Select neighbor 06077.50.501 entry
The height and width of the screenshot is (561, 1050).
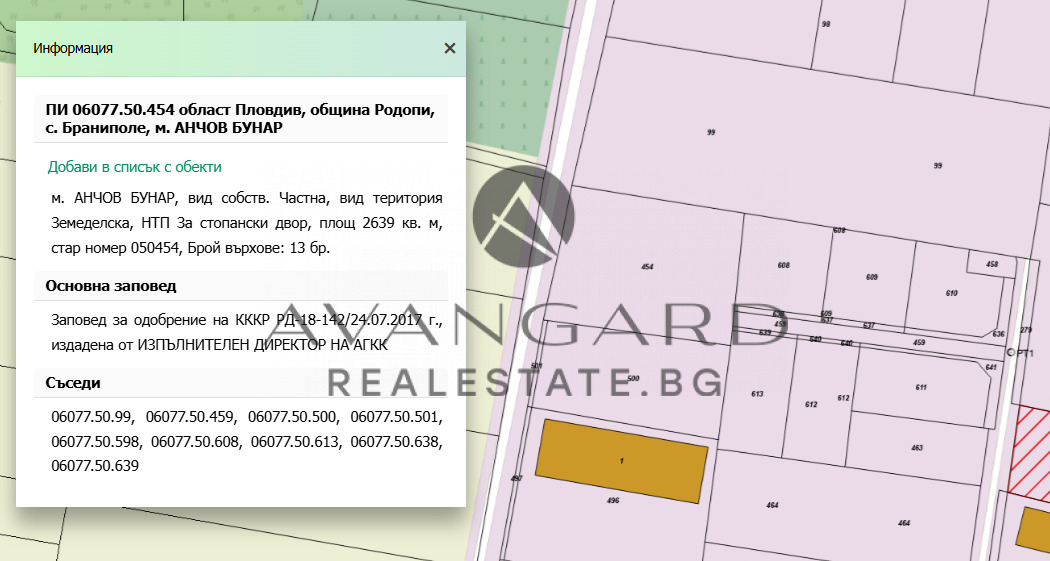pos(396,416)
